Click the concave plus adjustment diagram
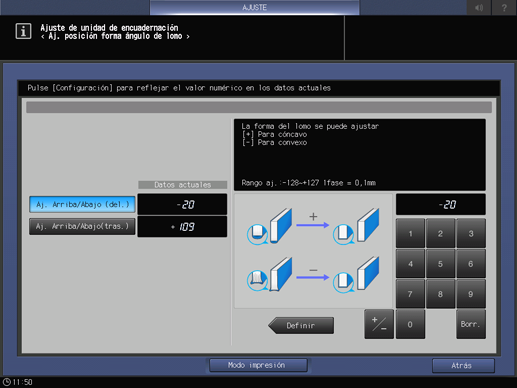517x388 pixels. [x=313, y=227]
